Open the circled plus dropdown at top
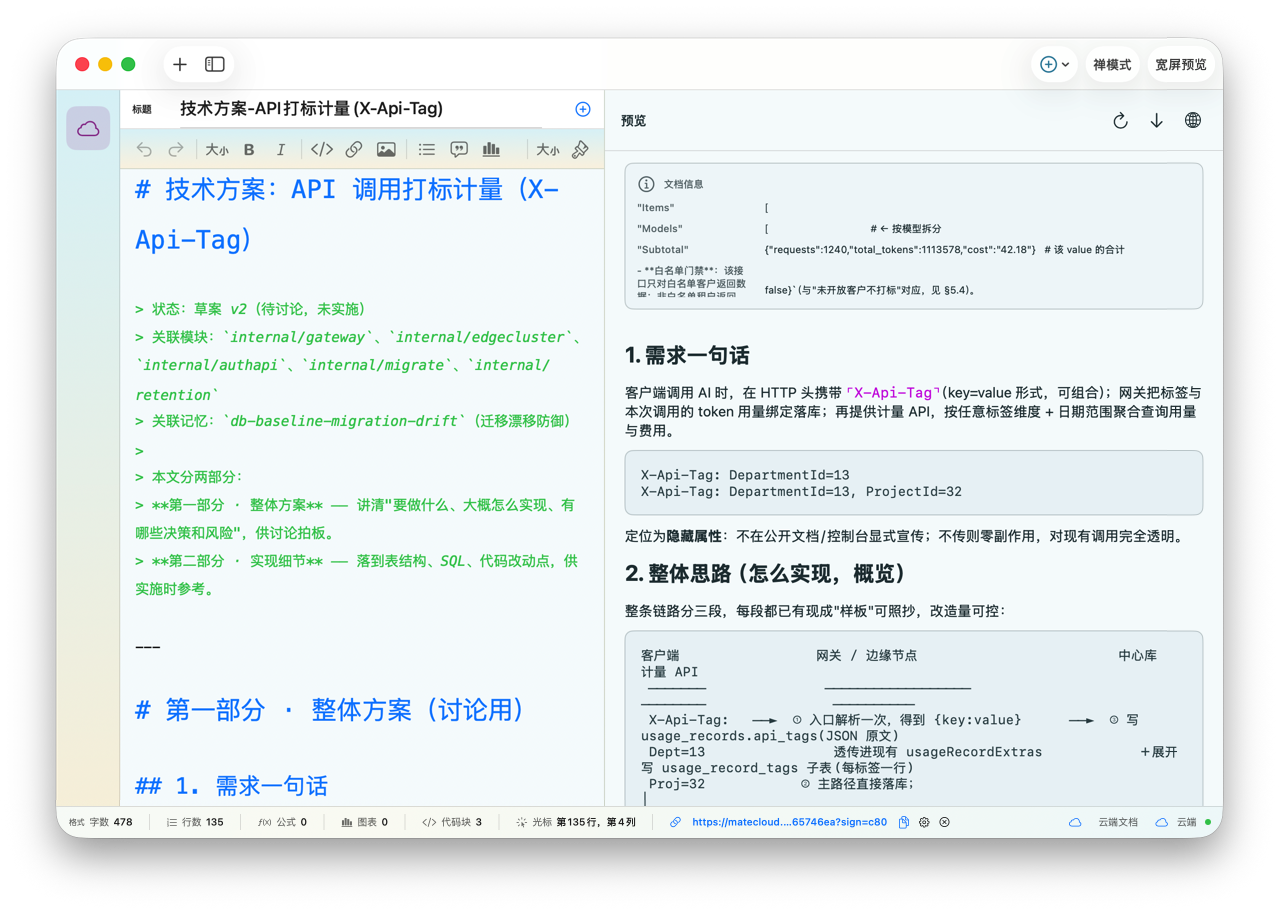Screen dimensions: 1279x912 click(1055, 64)
